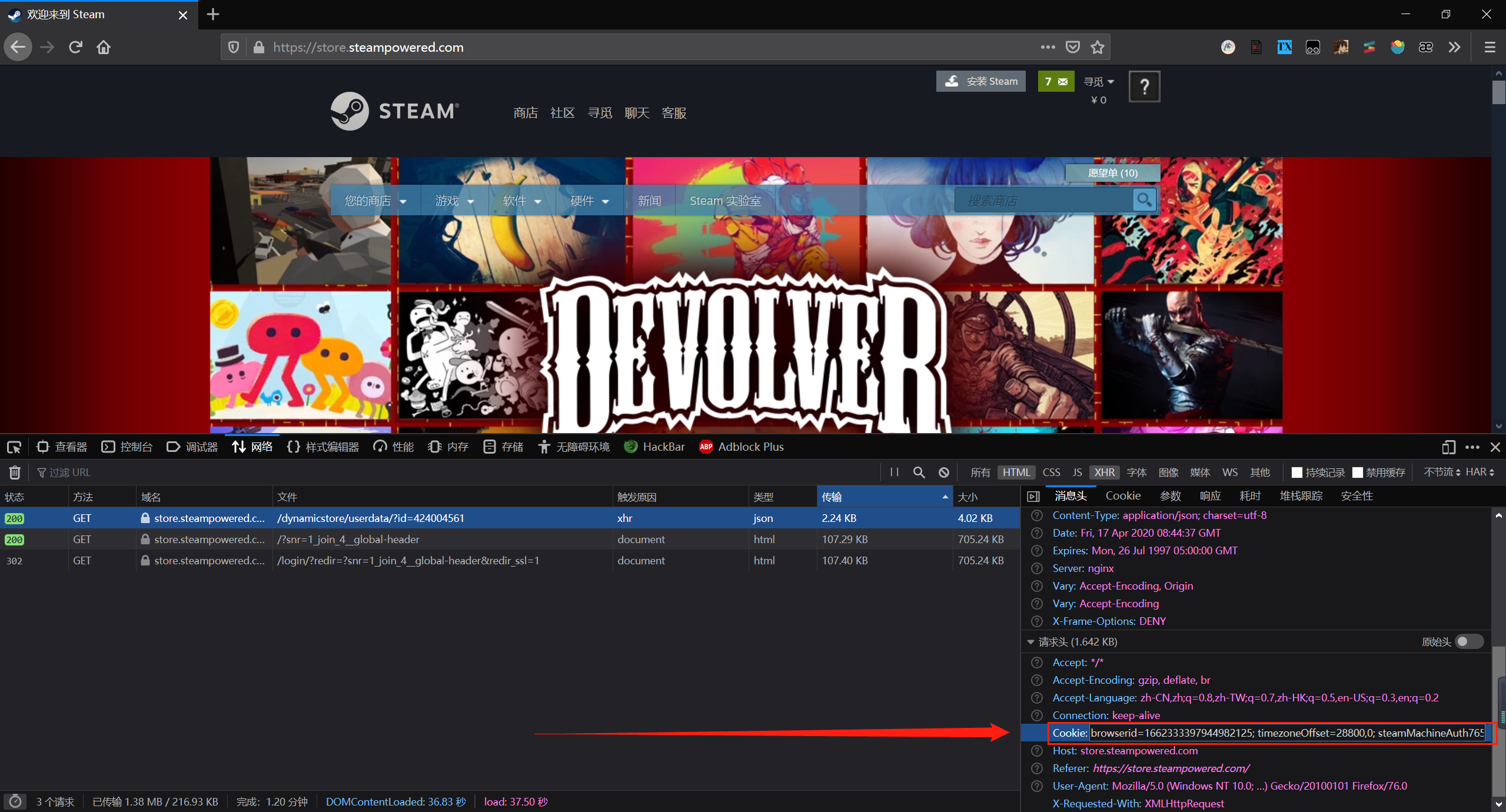Click the clear network log trash icon

15,472
